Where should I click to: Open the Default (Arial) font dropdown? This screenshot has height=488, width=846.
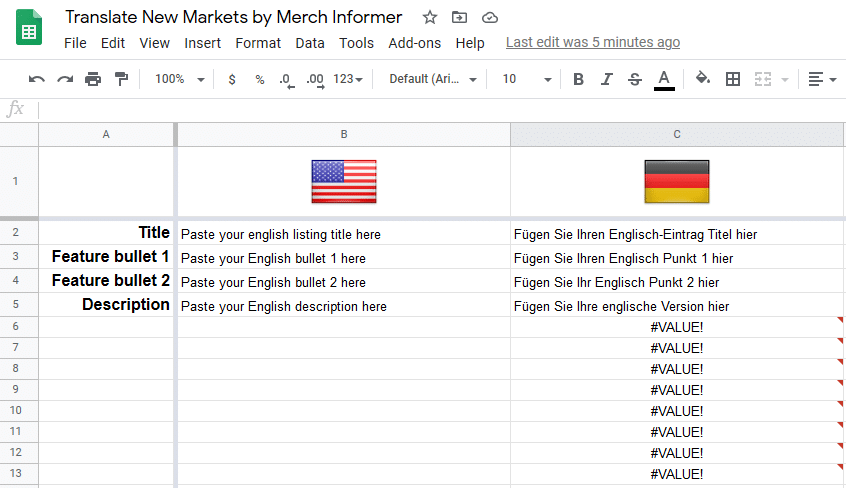(x=433, y=79)
